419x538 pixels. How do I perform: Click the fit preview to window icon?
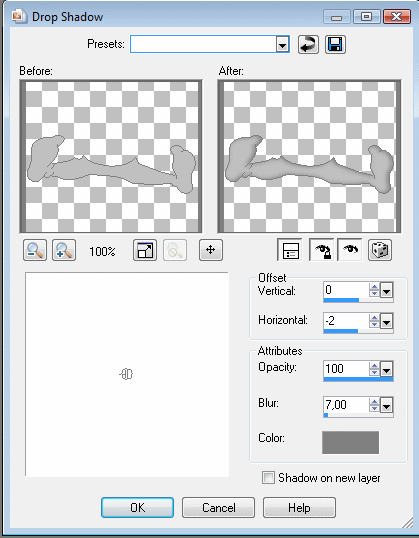click(x=145, y=250)
